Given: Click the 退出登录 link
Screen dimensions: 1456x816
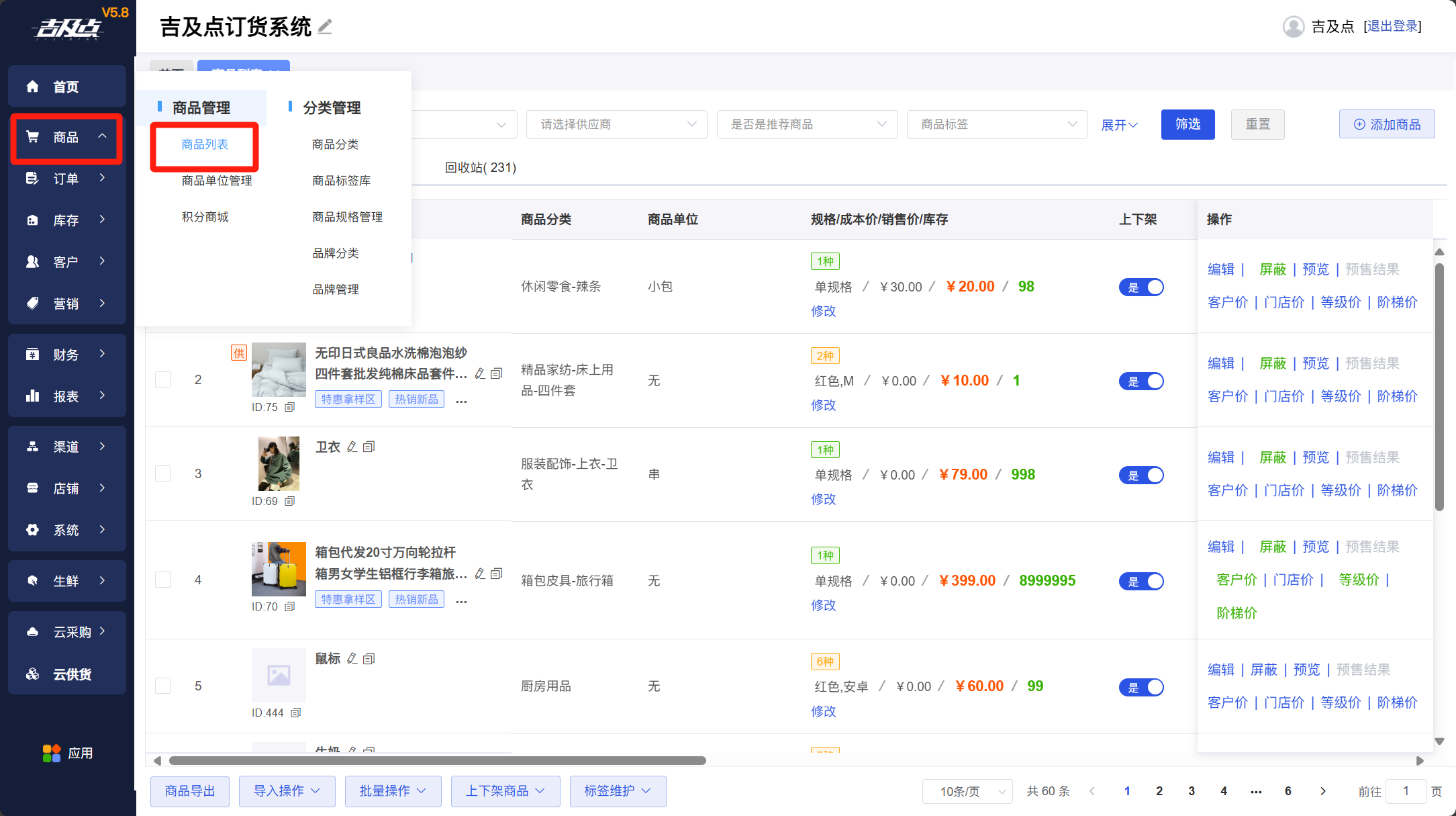Looking at the screenshot, I should [1392, 26].
